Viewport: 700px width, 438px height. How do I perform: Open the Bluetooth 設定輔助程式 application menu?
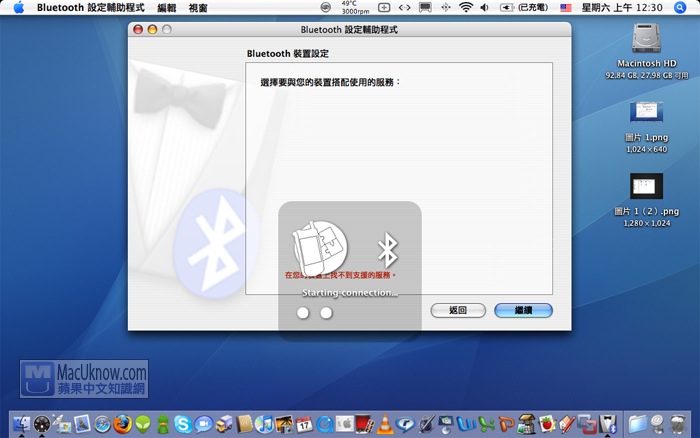click(x=91, y=8)
